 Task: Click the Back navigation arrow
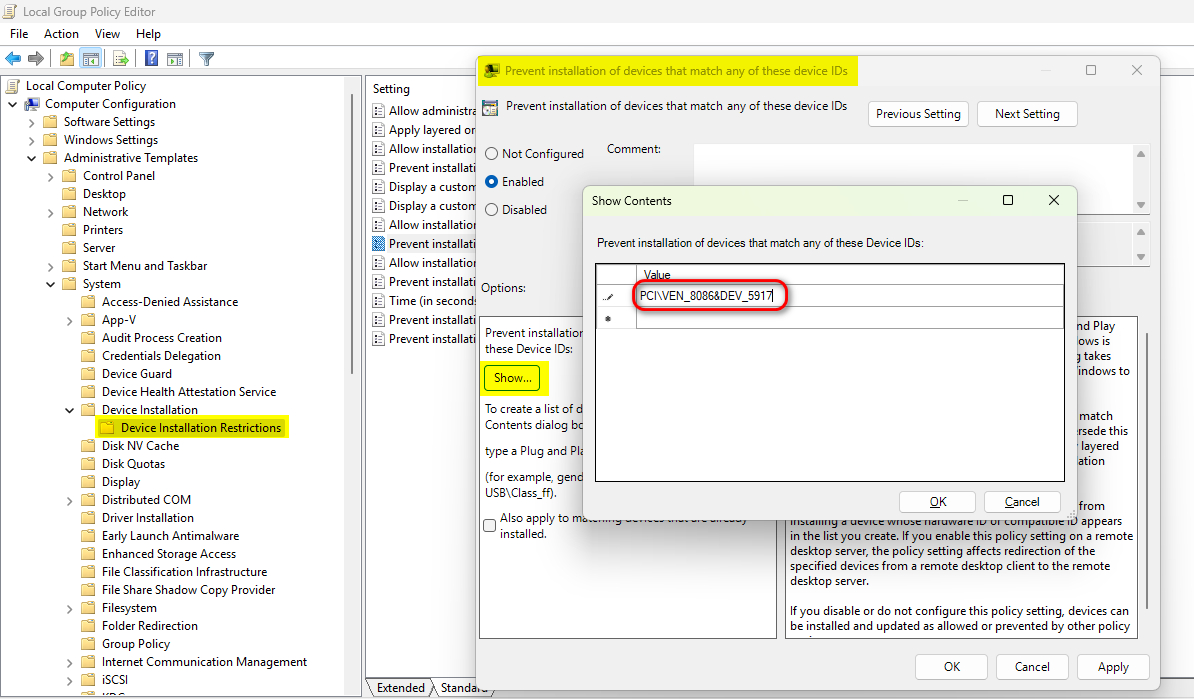(x=12, y=58)
